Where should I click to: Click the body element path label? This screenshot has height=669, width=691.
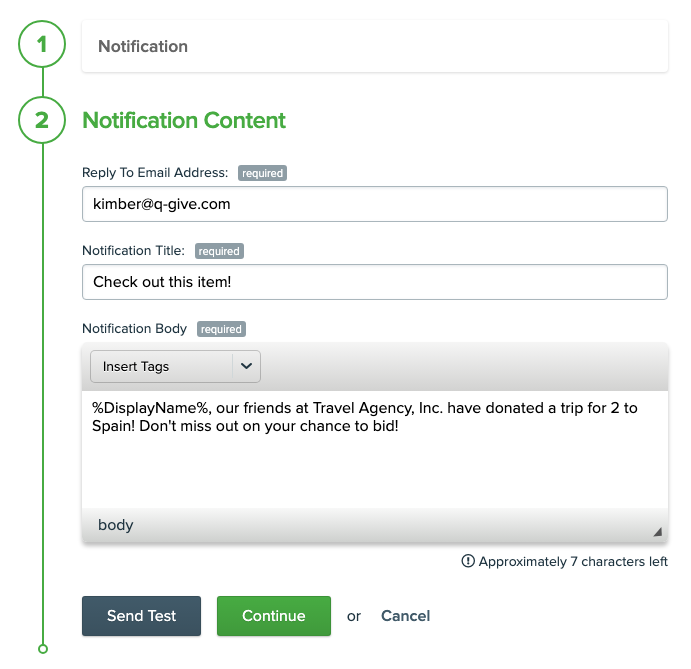point(116,525)
